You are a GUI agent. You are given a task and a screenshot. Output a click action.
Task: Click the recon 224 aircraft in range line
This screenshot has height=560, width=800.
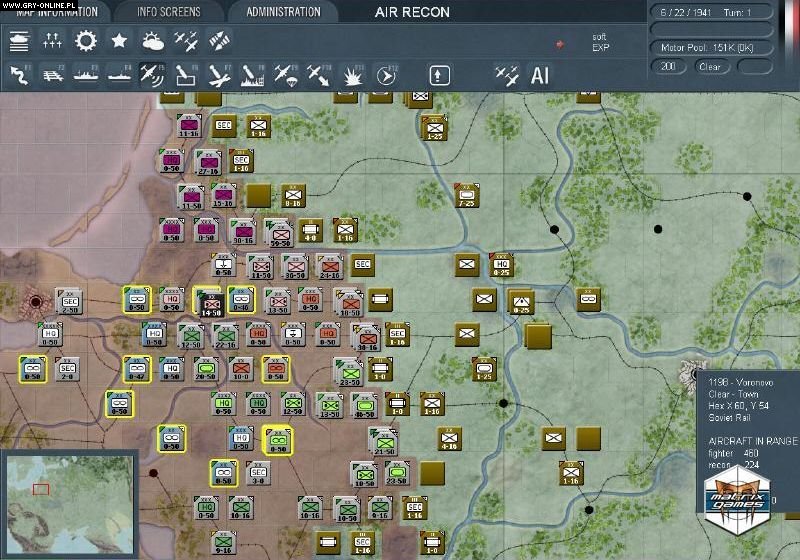pos(733,465)
